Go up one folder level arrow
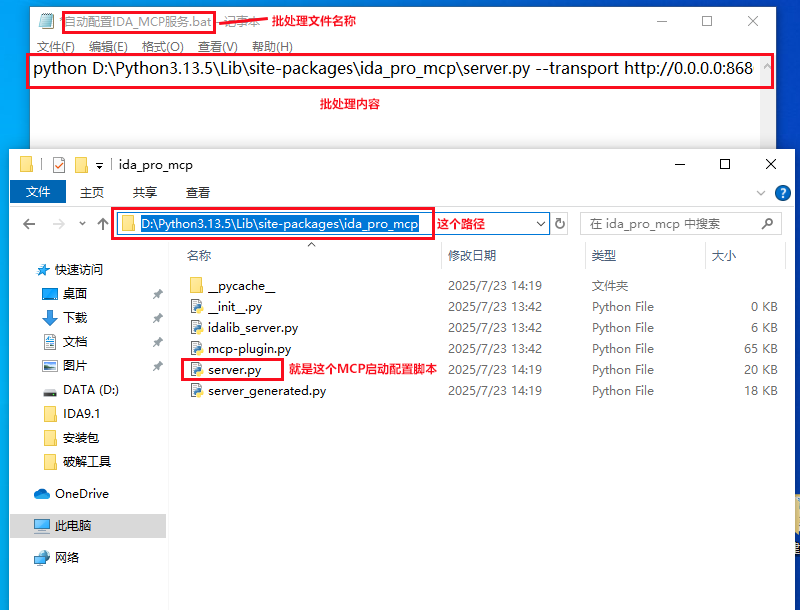The image size is (800, 610). [x=103, y=224]
